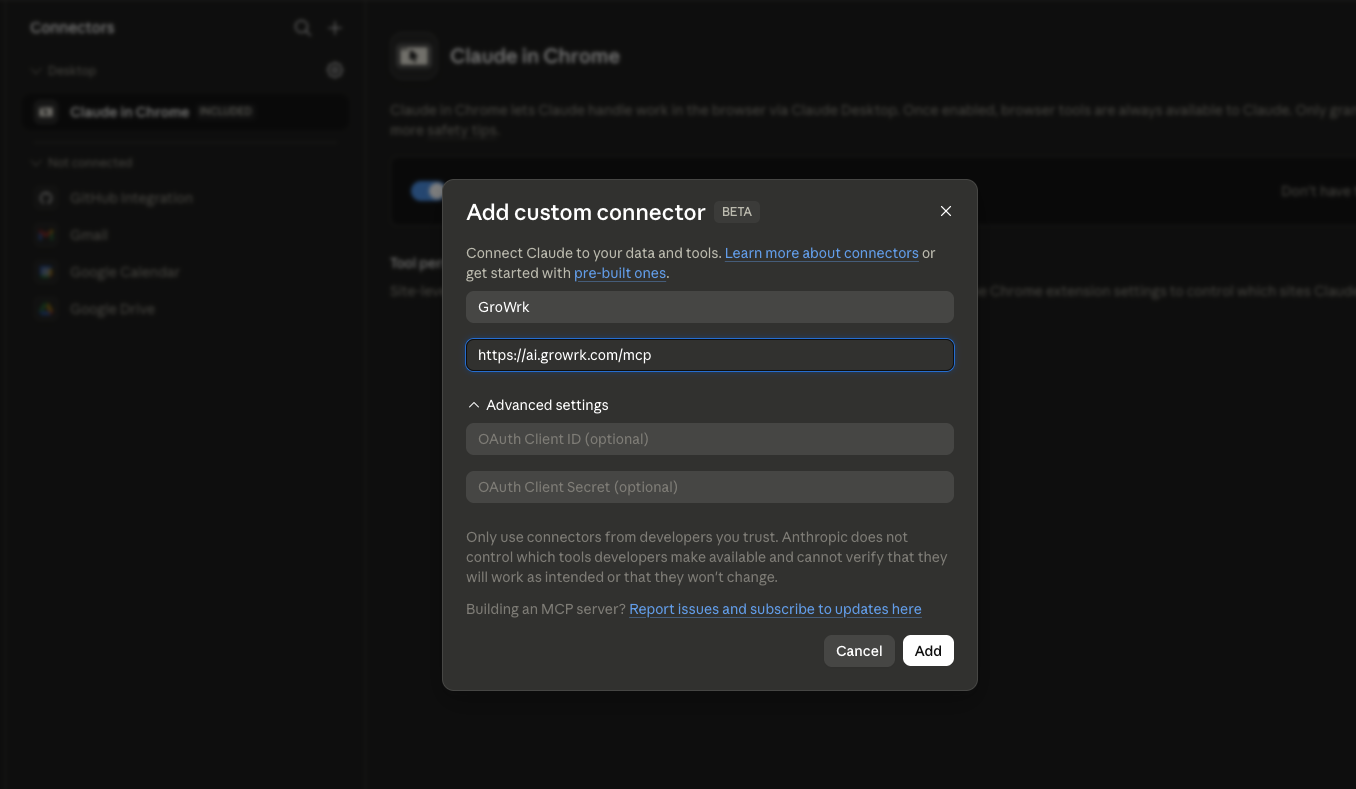This screenshot has width=1356, height=789.
Task: Follow the pre-built ones link
Action: (x=620, y=273)
